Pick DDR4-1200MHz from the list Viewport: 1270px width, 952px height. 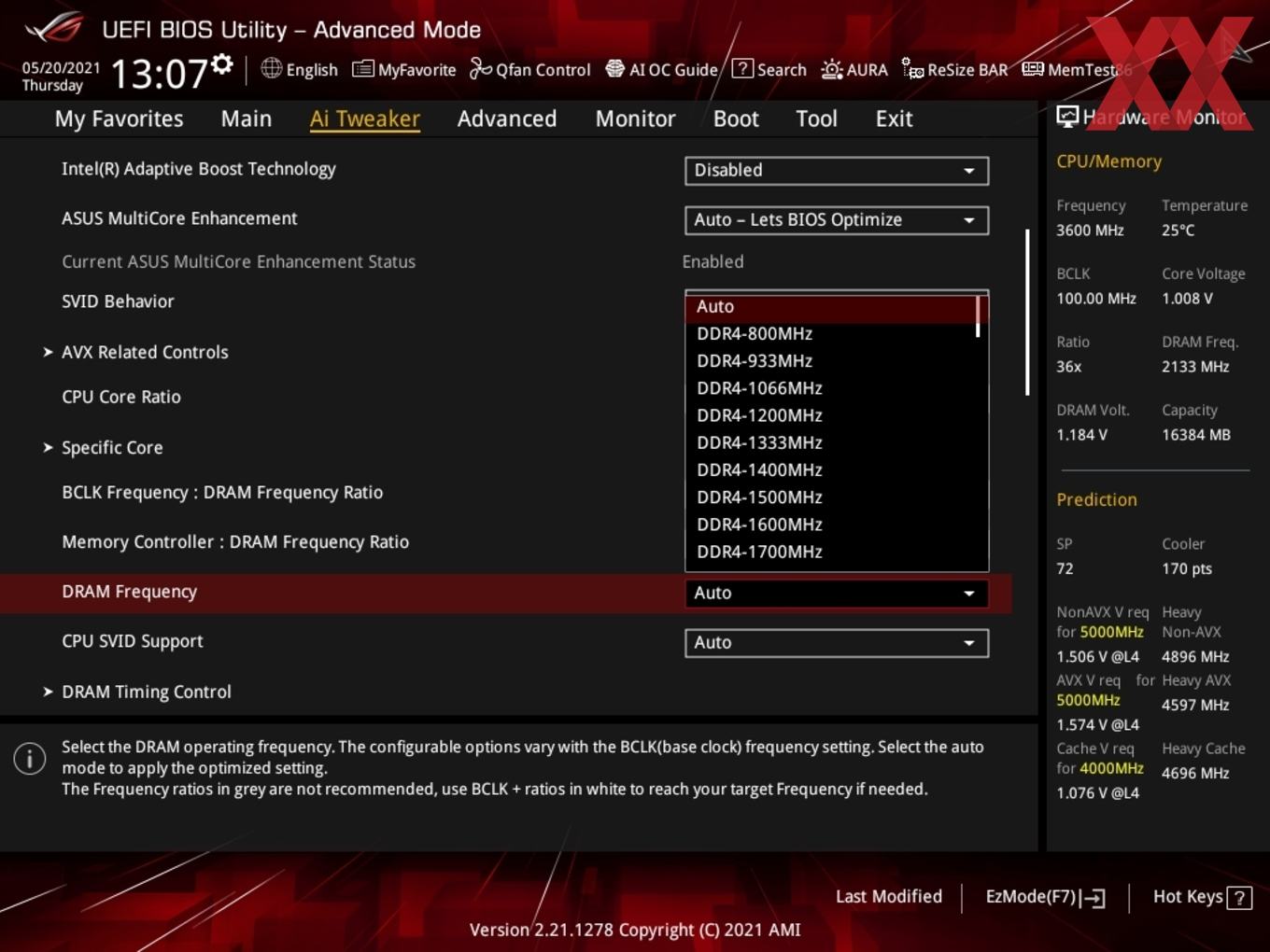(830, 415)
